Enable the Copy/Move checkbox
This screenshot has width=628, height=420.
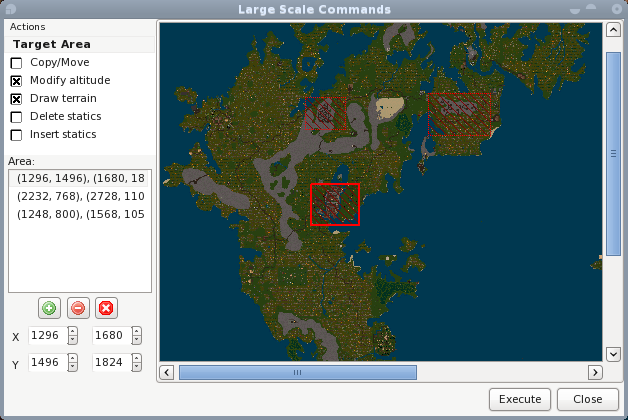16,63
